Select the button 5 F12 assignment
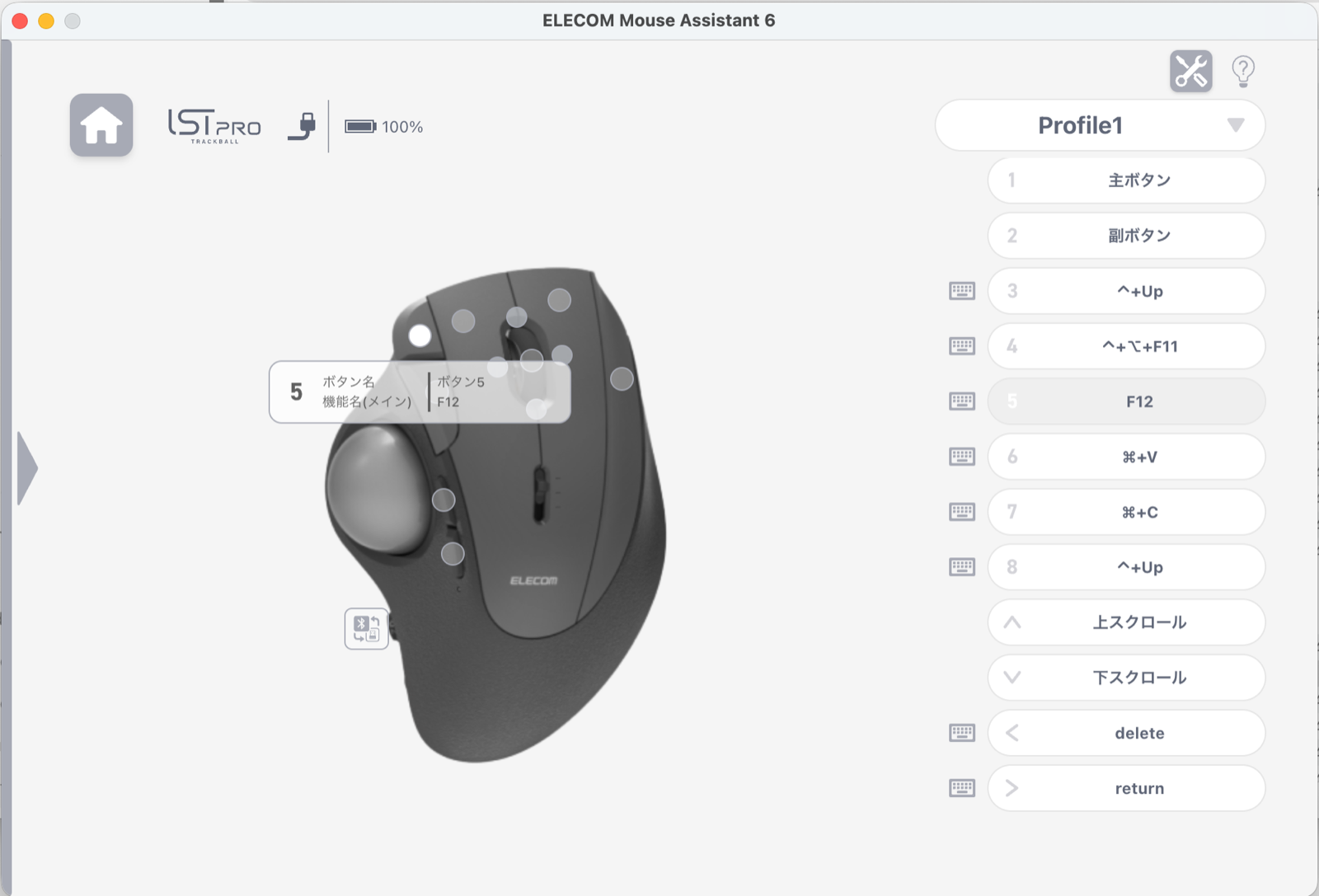 [1126, 401]
